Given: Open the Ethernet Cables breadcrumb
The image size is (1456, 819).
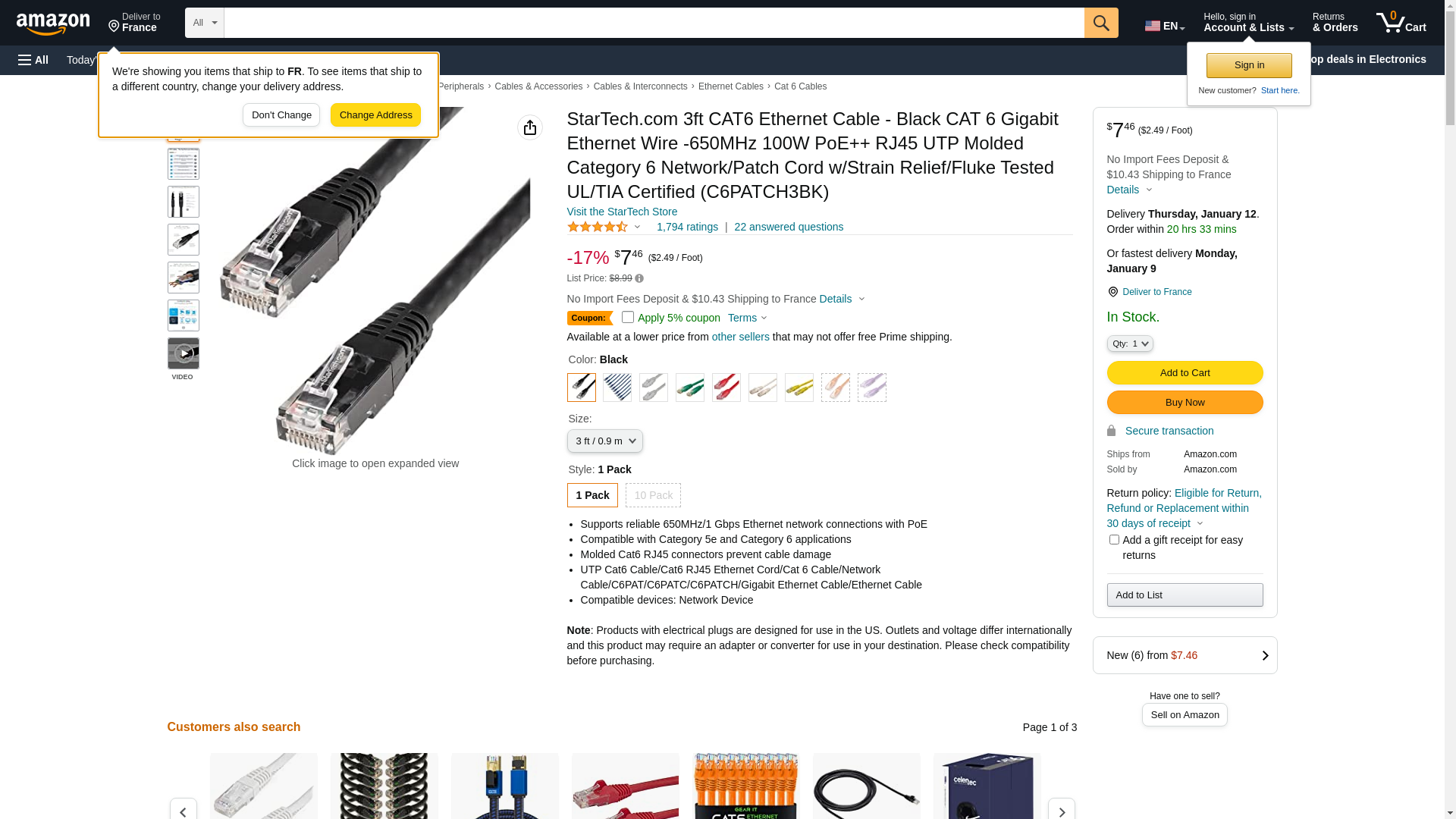Looking at the screenshot, I should point(731,86).
